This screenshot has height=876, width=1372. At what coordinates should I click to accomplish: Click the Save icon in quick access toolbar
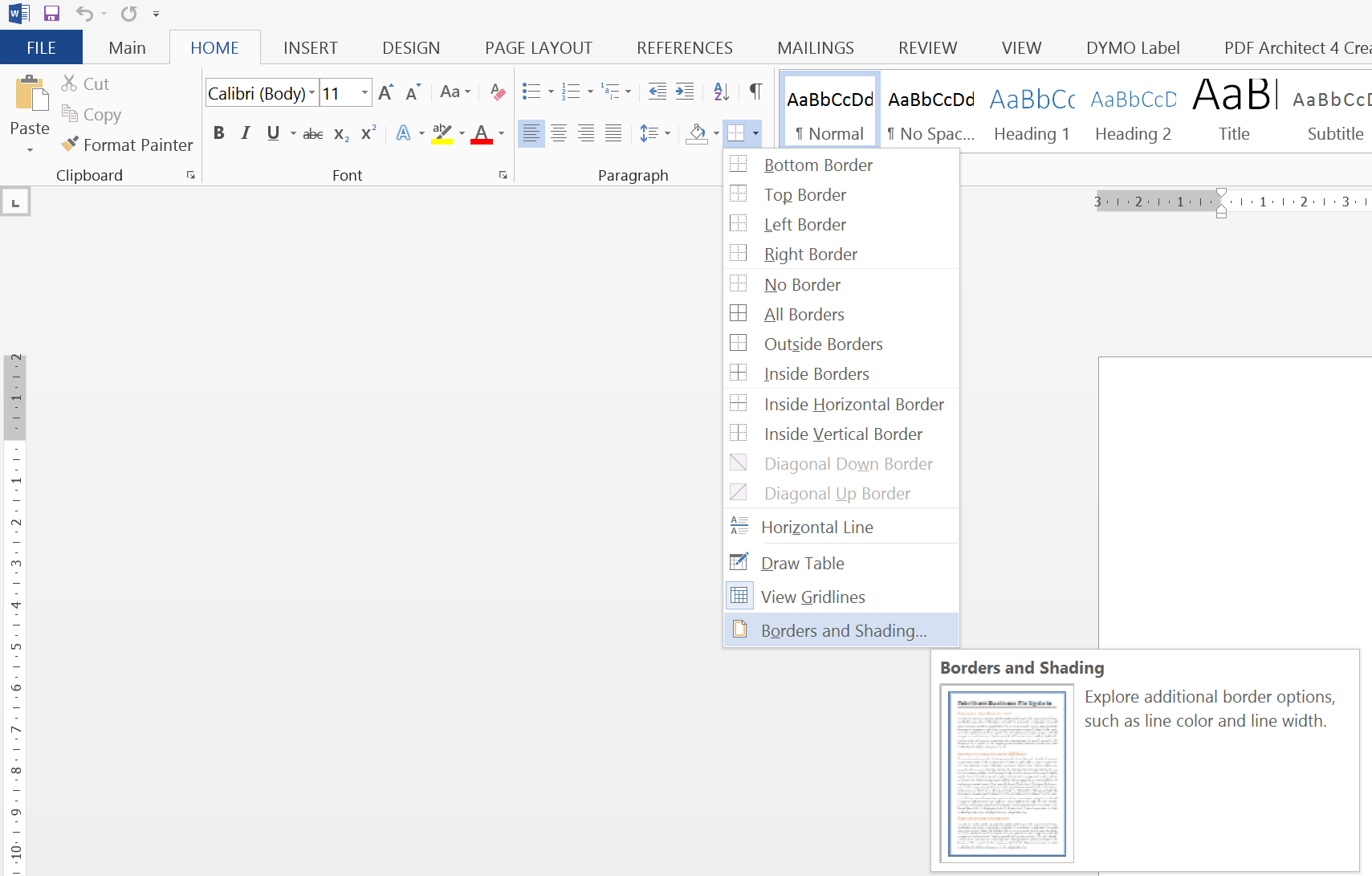51,14
